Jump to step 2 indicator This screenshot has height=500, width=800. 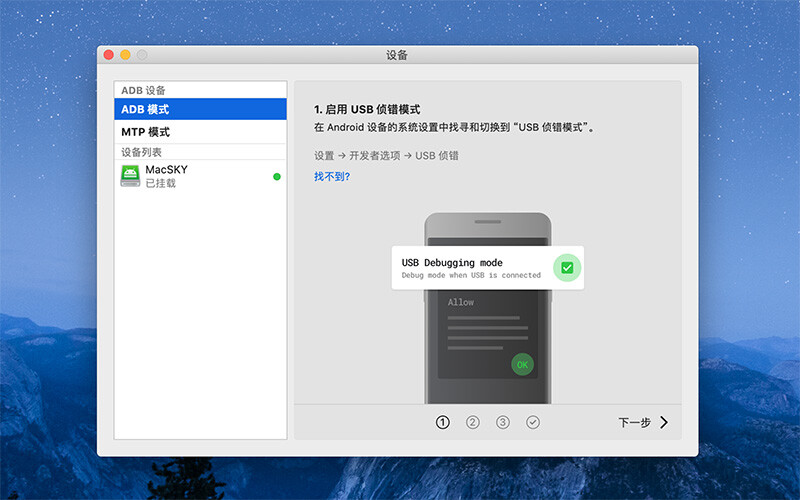(472, 422)
